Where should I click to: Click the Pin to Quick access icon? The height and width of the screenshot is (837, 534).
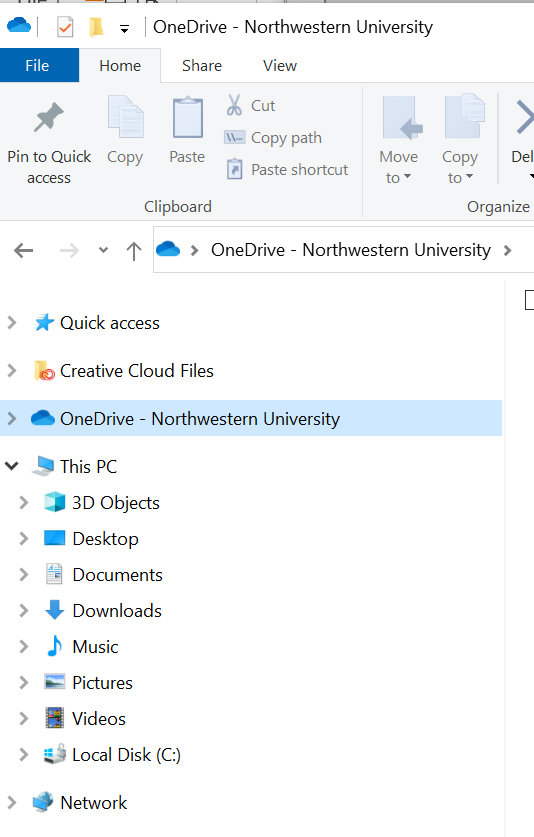tap(49, 116)
